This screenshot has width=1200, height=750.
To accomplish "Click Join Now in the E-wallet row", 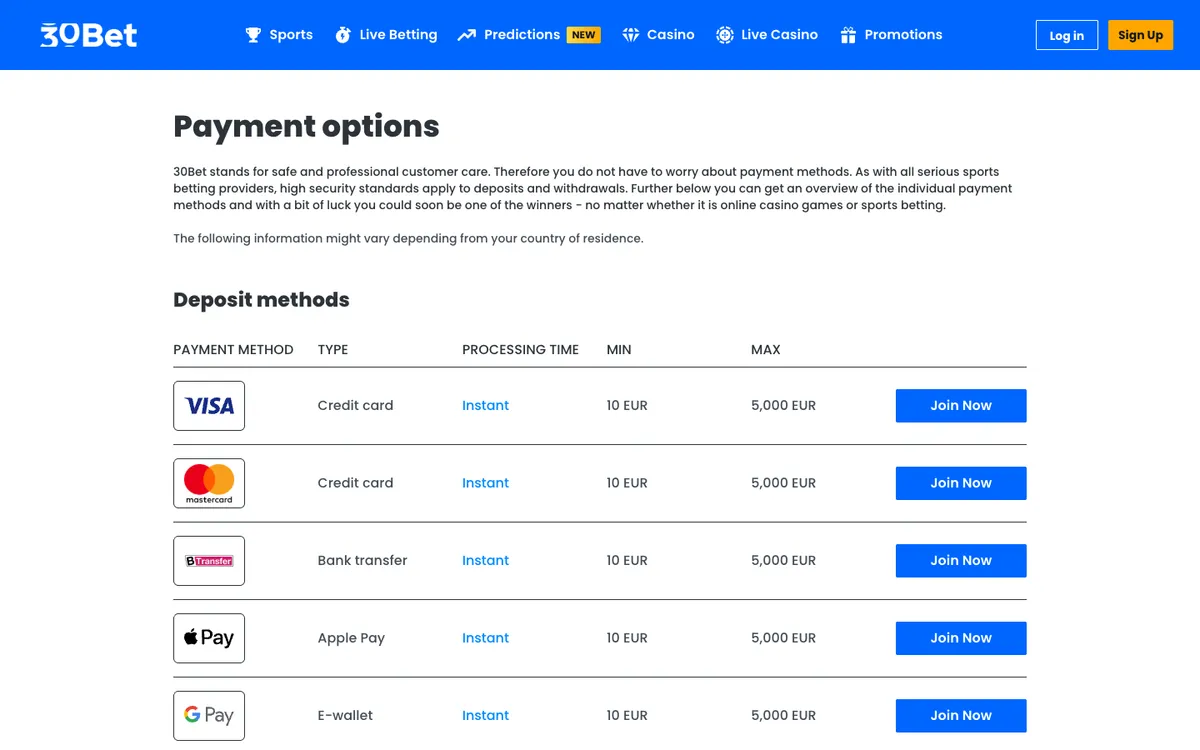I will pos(961,716).
